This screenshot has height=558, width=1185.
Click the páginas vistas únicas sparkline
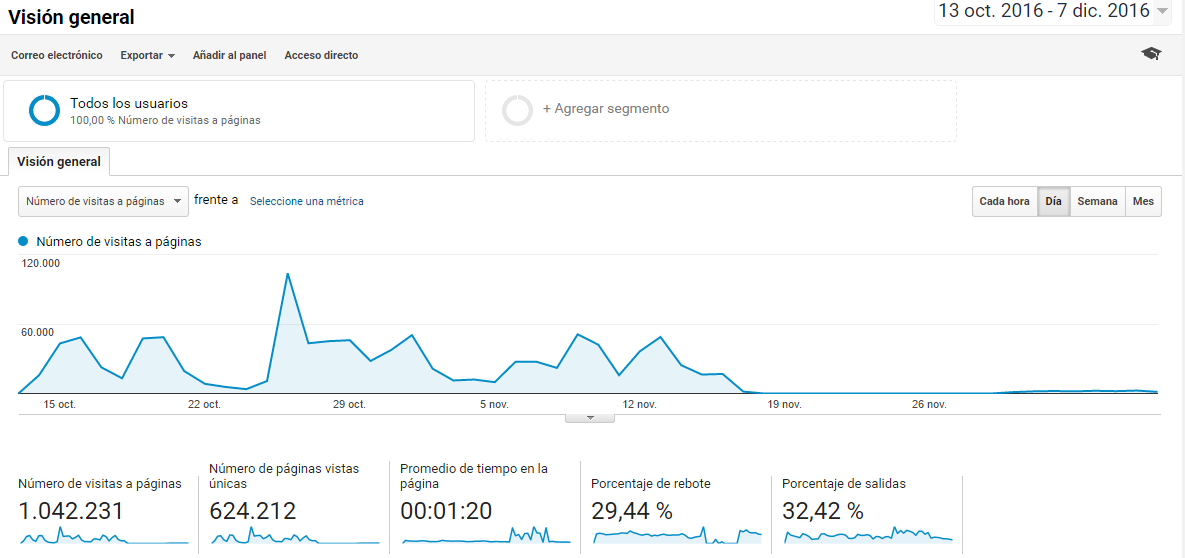coord(294,537)
